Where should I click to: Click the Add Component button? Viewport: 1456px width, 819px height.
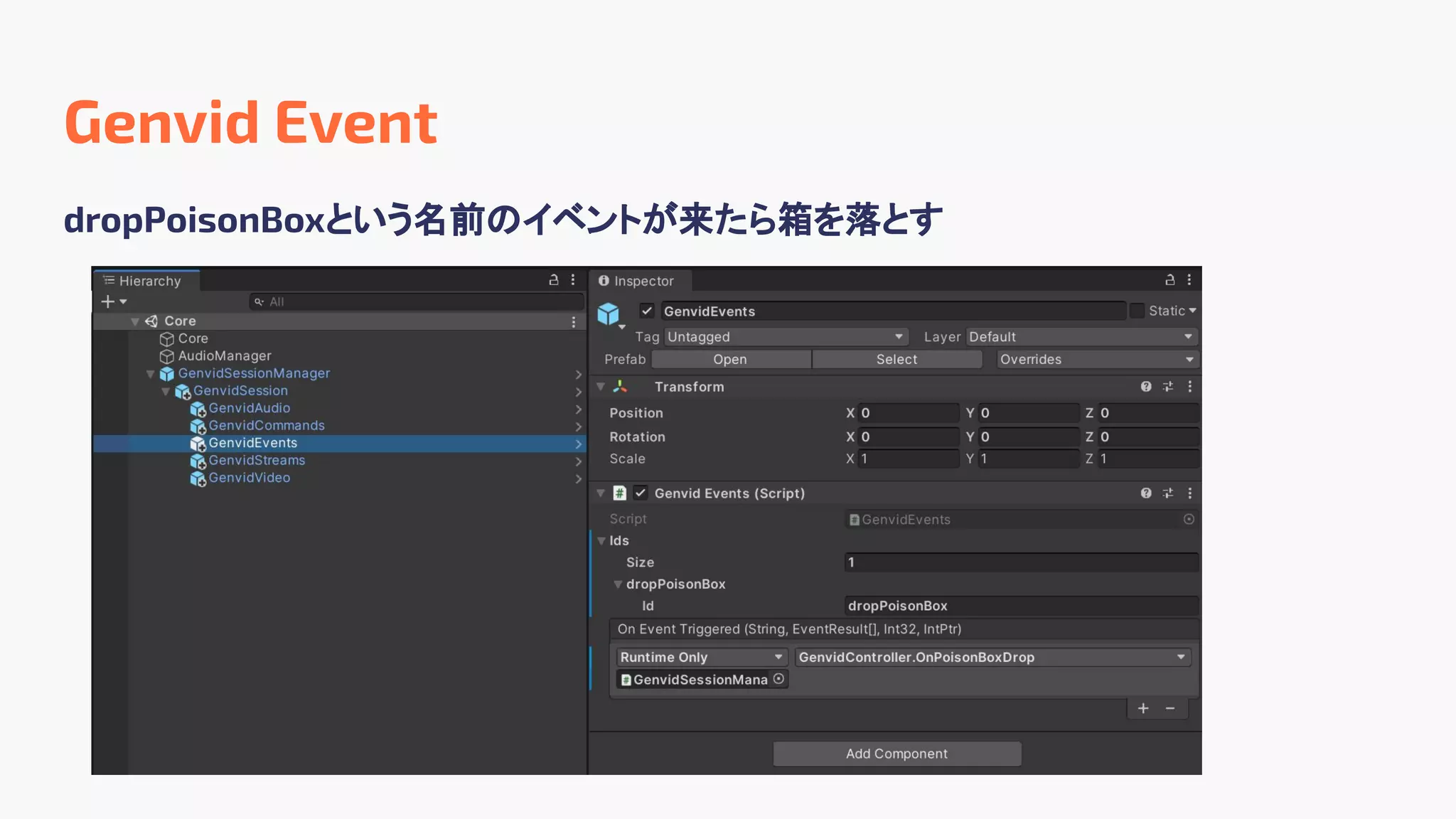[897, 754]
